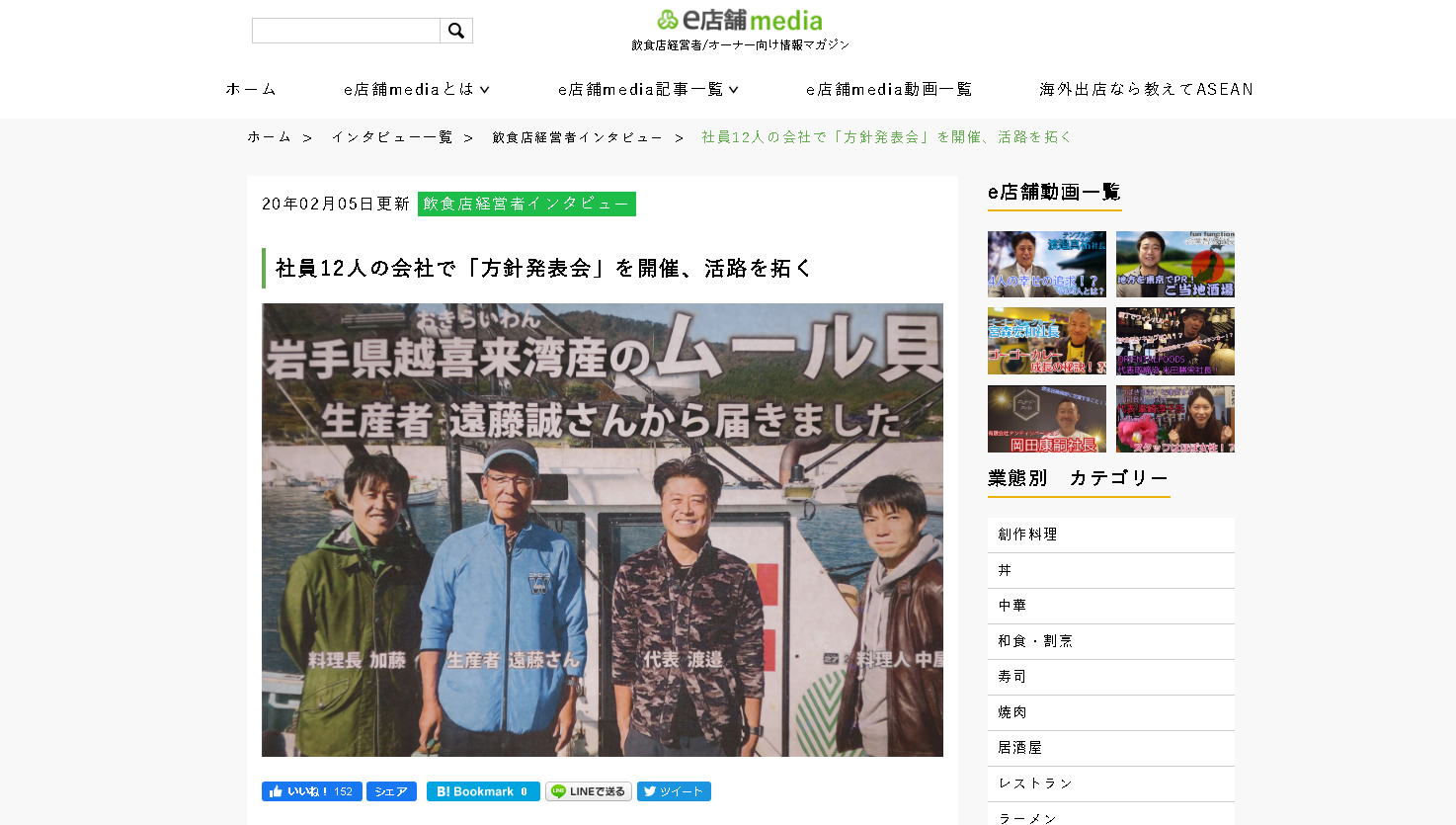Viewport: 1456px width, 825px height.
Task: Select the 居酒屋 category
Action: 1110,747
